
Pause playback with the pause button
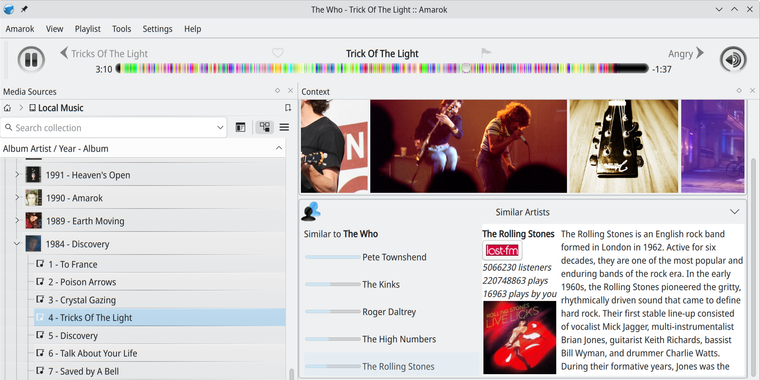(32, 60)
